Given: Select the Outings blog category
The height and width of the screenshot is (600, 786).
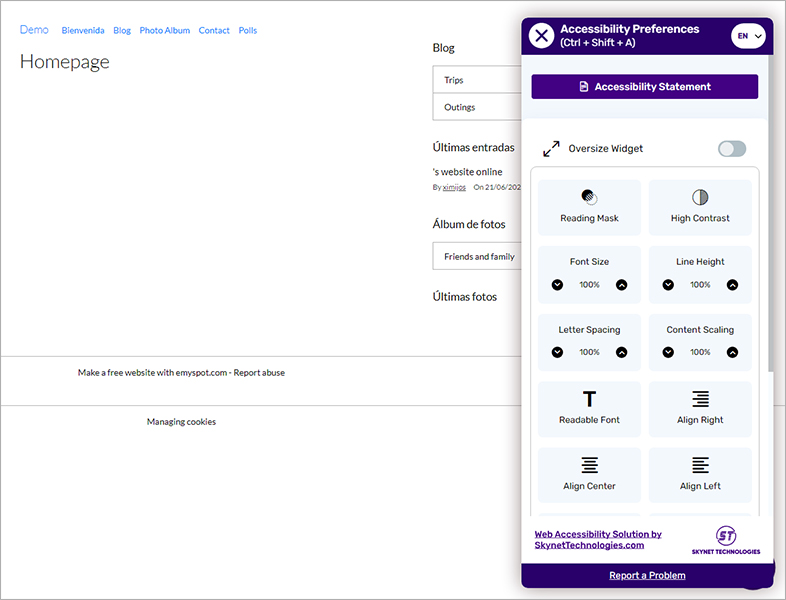Looking at the screenshot, I should [477, 107].
